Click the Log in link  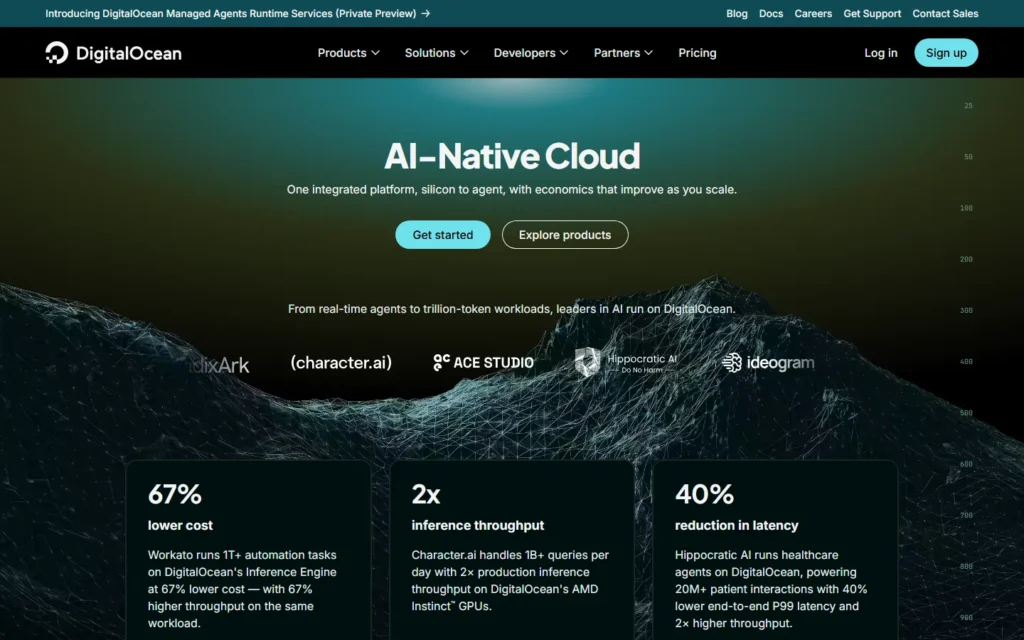tap(880, 53)
